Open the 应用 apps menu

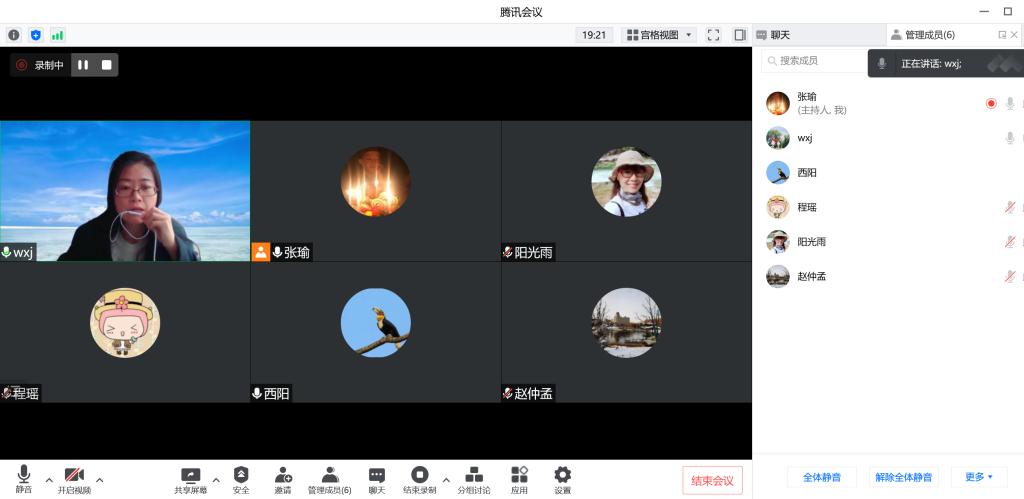[x=519, y=479]
